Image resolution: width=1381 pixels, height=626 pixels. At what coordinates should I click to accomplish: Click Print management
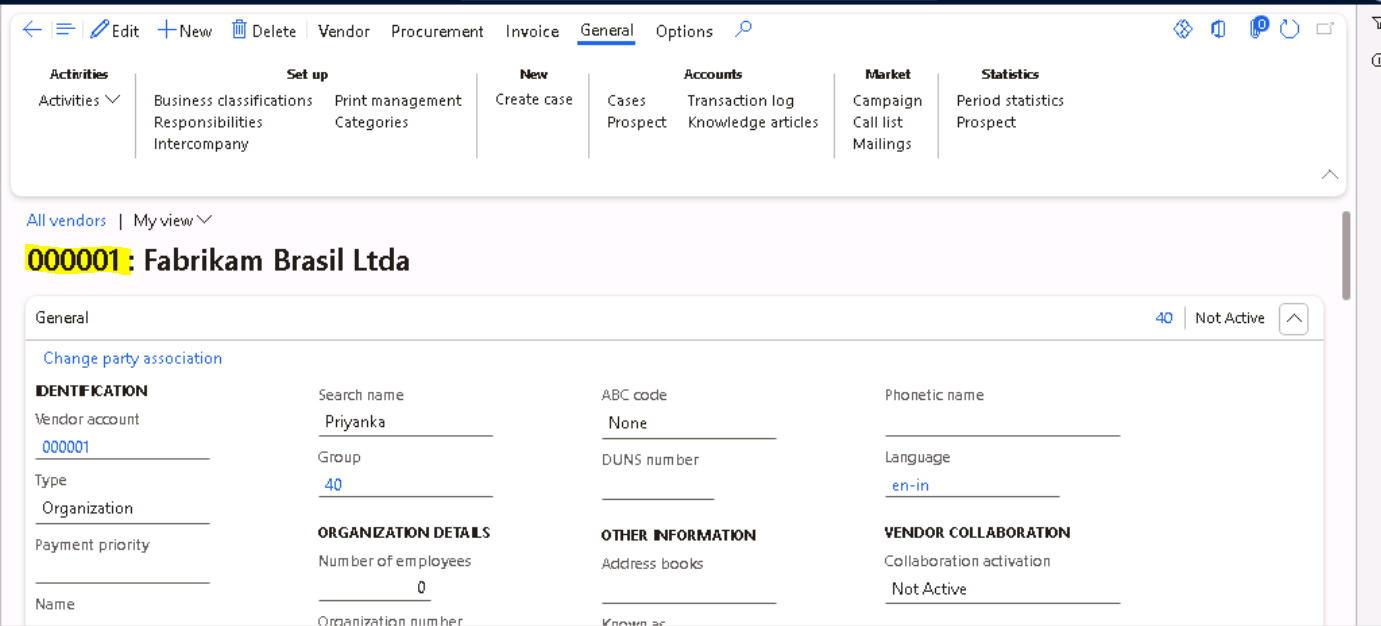pos(398,100)
